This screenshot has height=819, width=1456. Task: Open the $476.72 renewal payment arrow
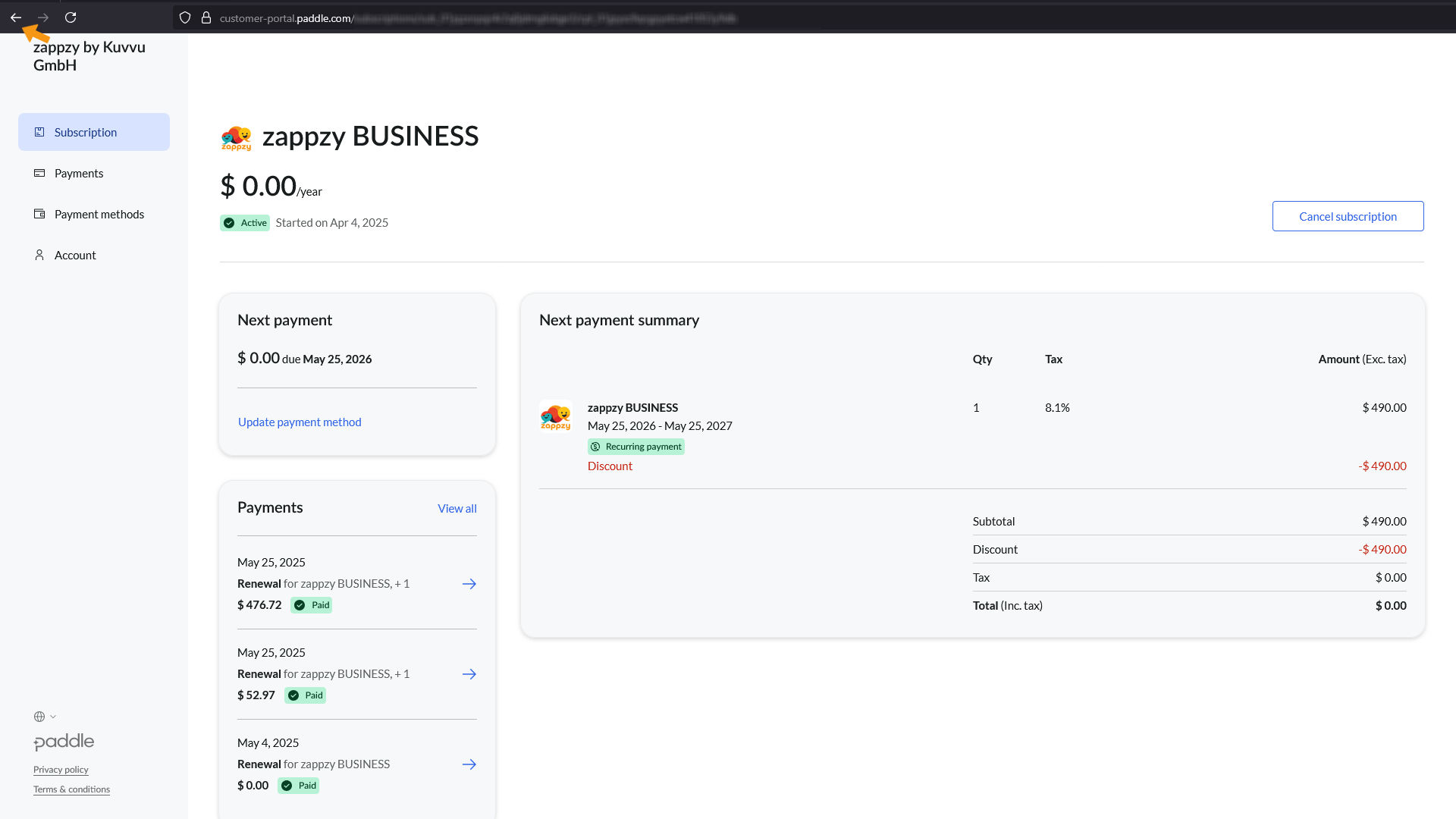(x=469, y=584)
